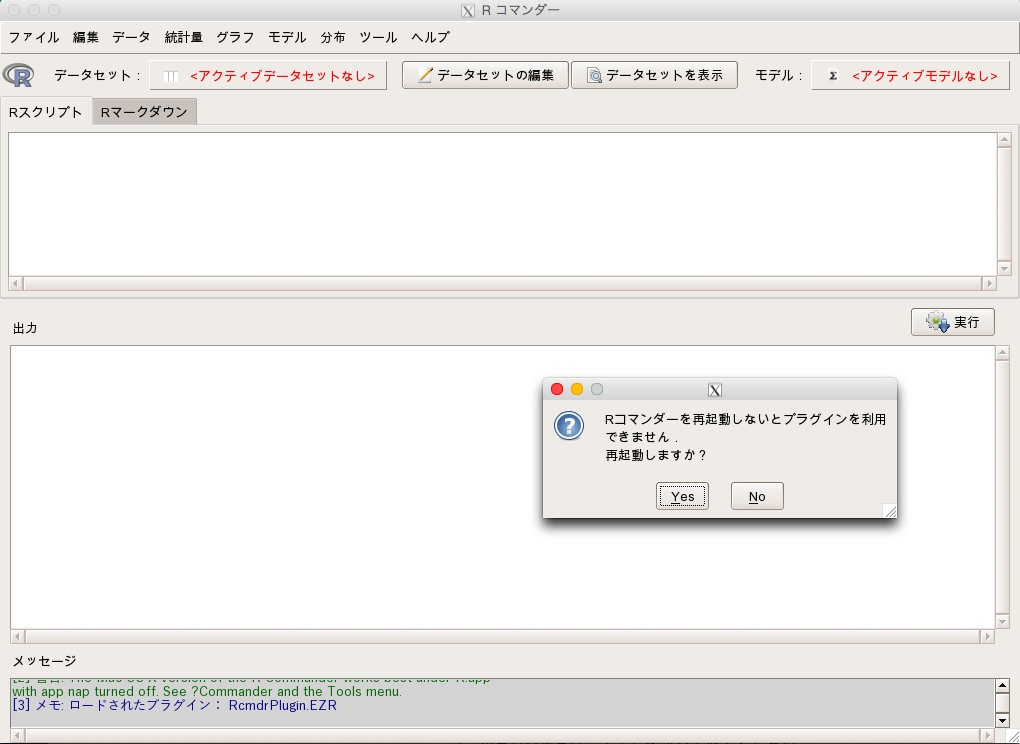Open the 統計量 menu
The image size is (1020, 744).
coord(183,37)
